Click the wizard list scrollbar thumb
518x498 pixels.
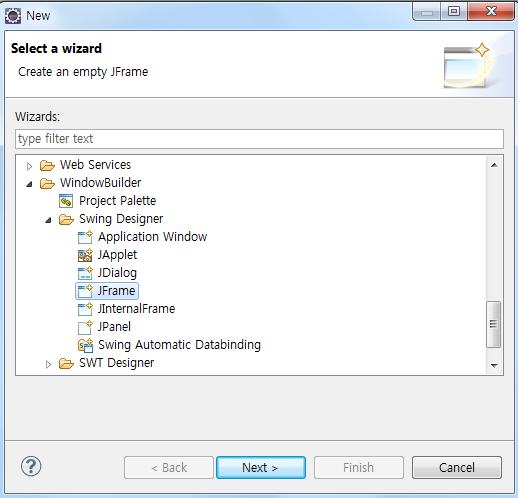pos(494,324)
